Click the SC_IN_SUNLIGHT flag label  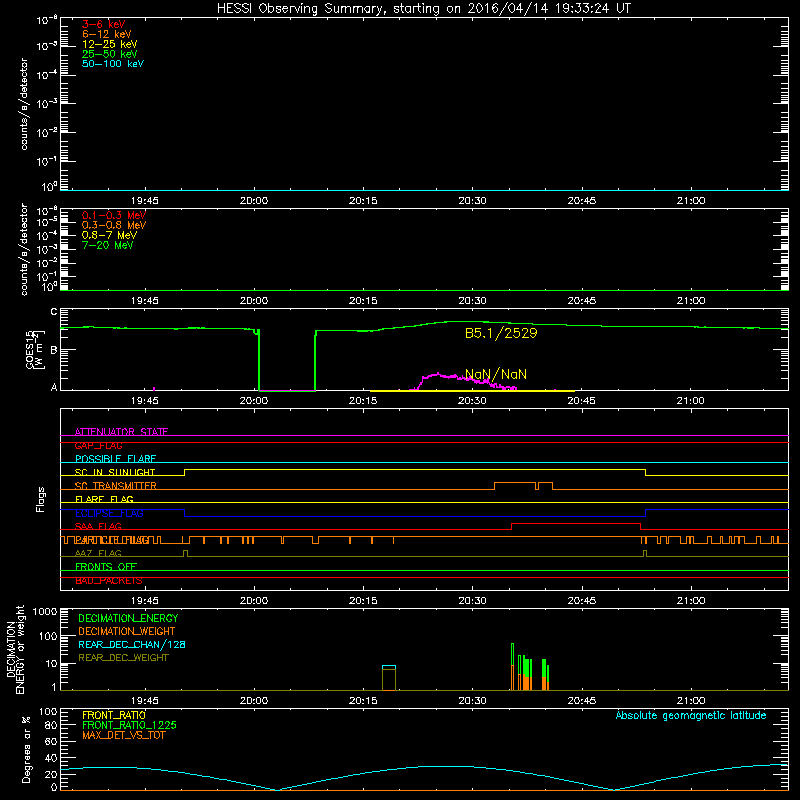(115, 472)
